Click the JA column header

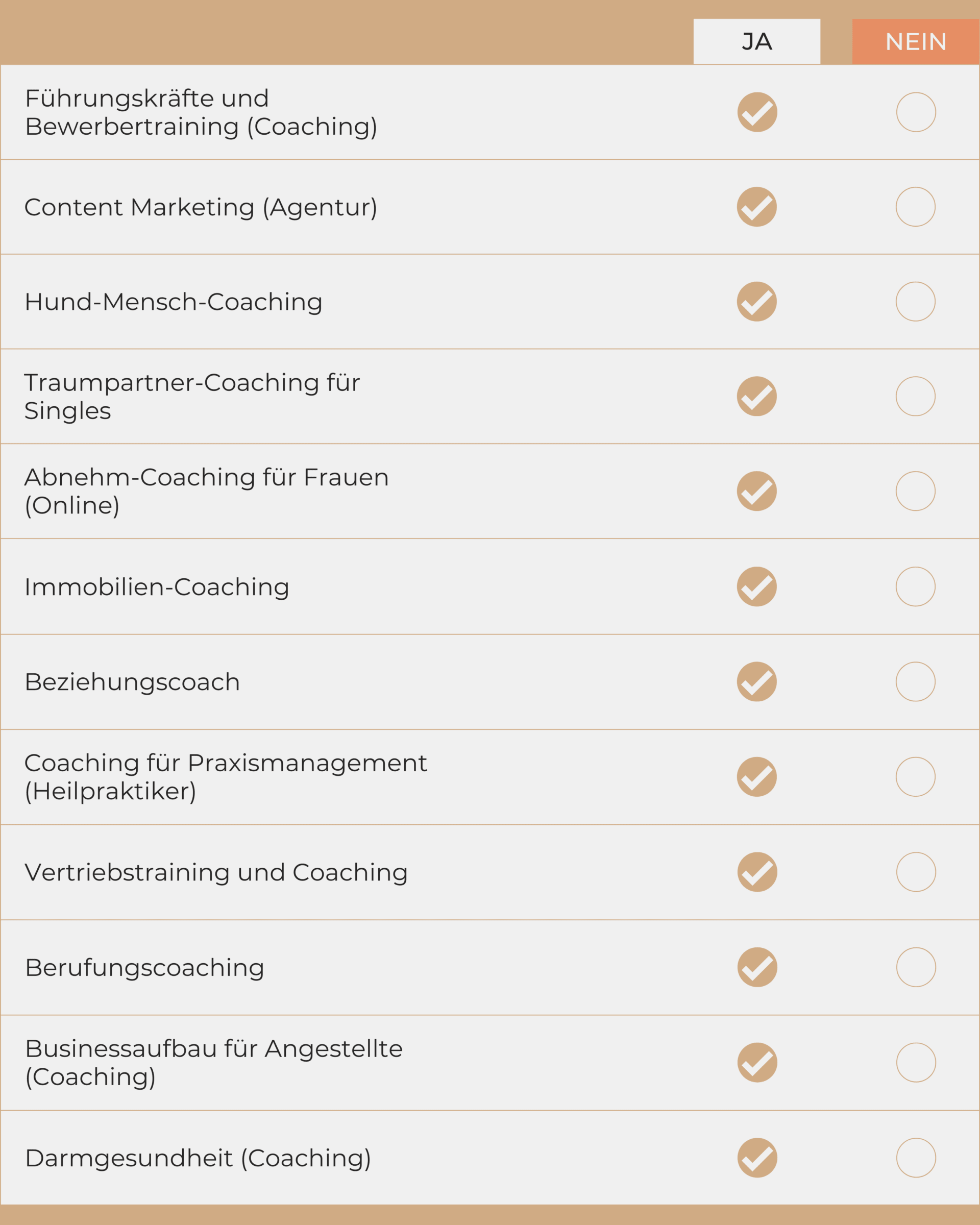757,41
